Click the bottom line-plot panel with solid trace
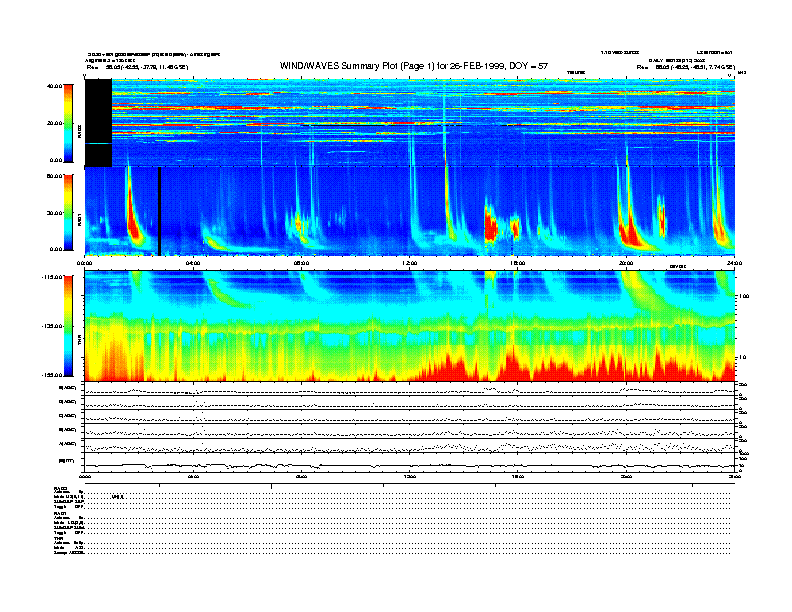Screen dimensions: 792x612 pos(409,463)
